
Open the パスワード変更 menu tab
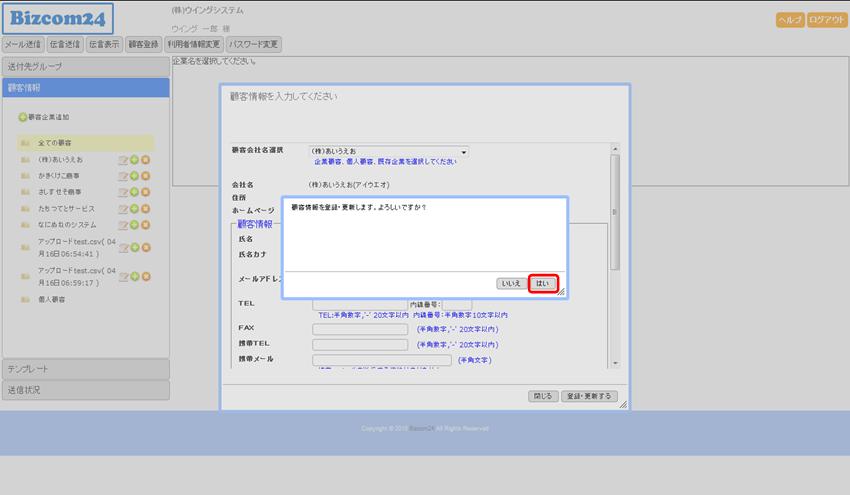pos(254,44)
